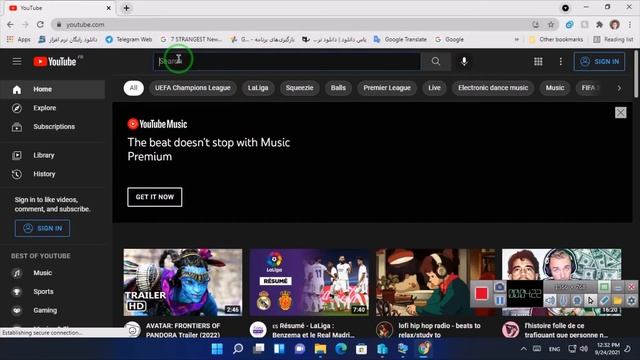Close the YouTube Music Premium banner

[620, 113]
